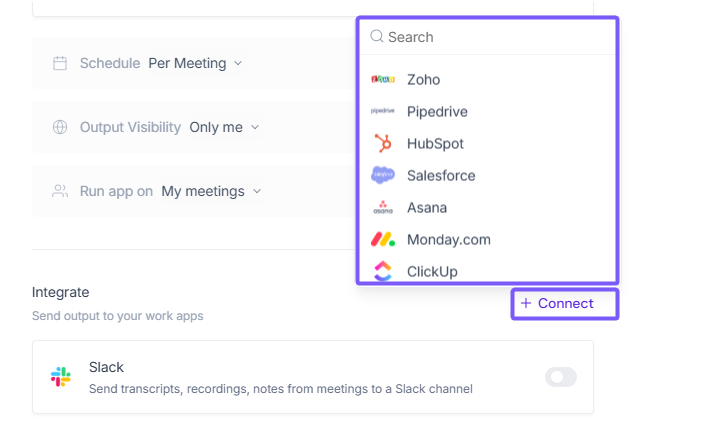Enable the Slack integration toggle

(561, 377)
